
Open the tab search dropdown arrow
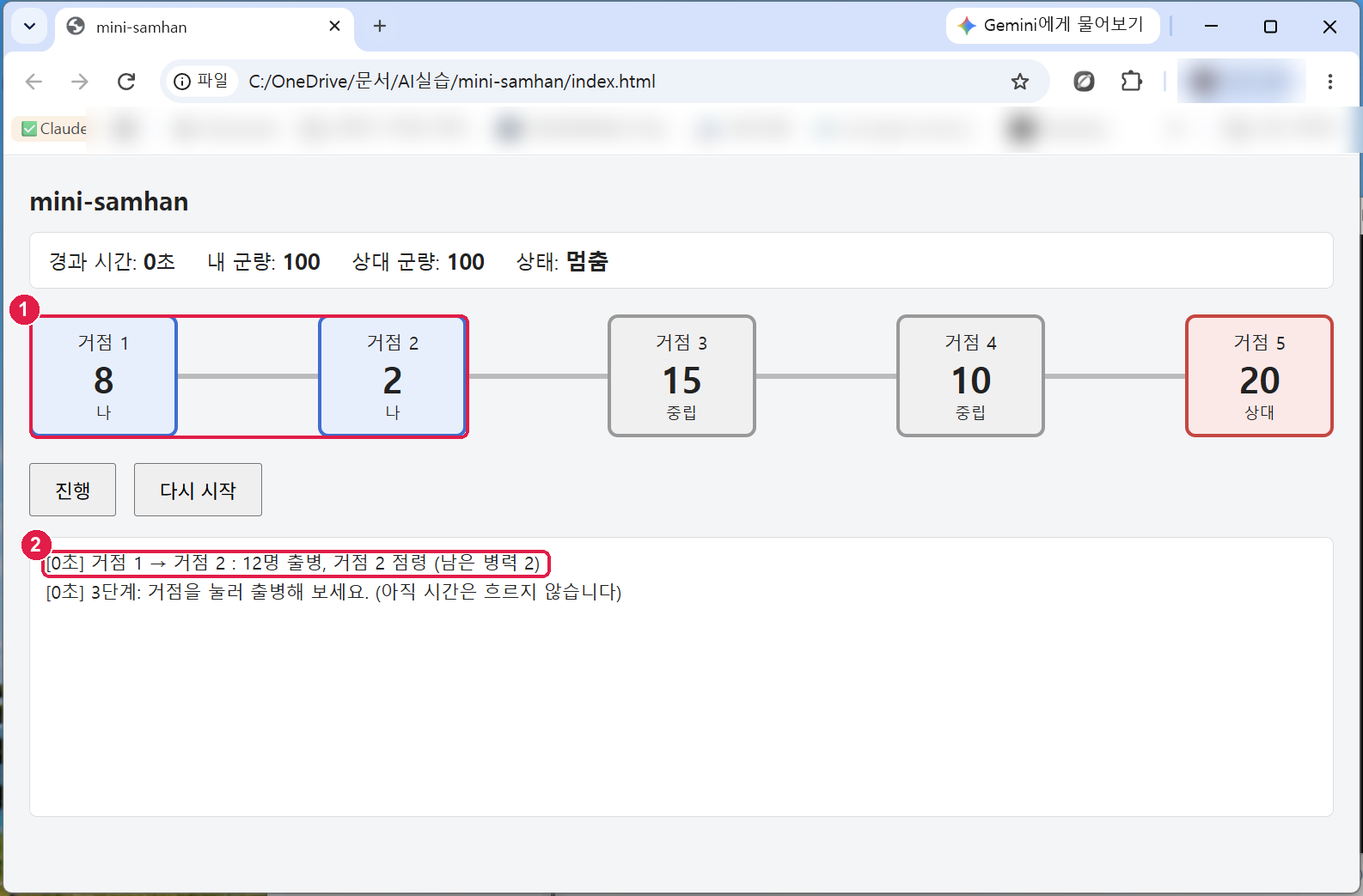coord(29,26)
